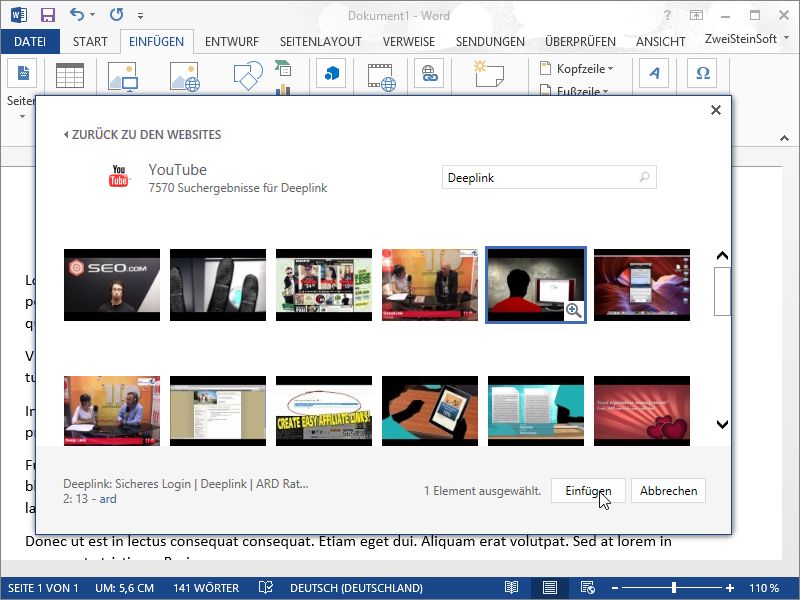Close the YouTube video dialog
Screen dimensions: 800x600
[716, 110]
